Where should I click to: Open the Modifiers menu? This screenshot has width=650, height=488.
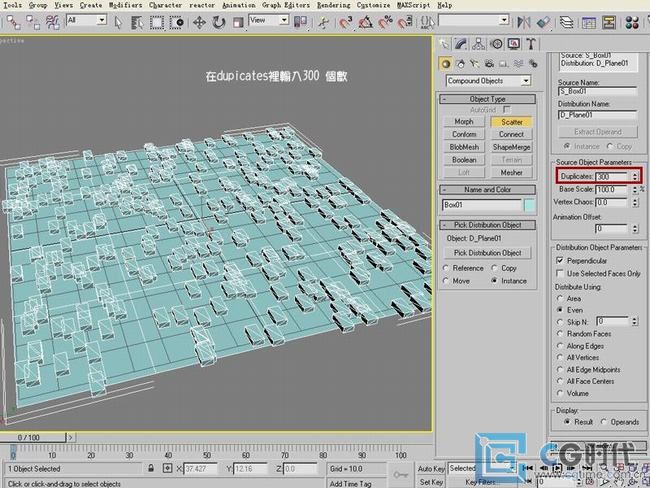(125, 5)
